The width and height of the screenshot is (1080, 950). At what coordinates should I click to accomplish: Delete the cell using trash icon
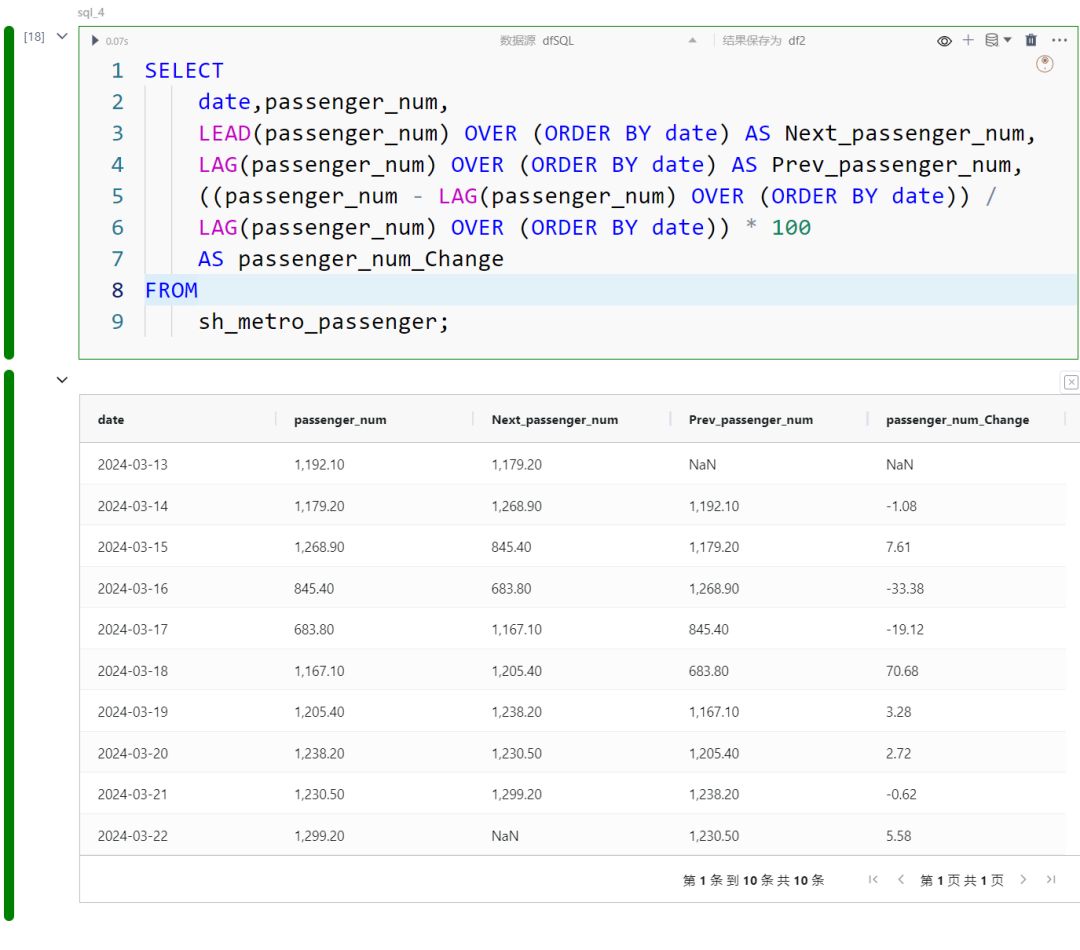(x=1031, y=40)
